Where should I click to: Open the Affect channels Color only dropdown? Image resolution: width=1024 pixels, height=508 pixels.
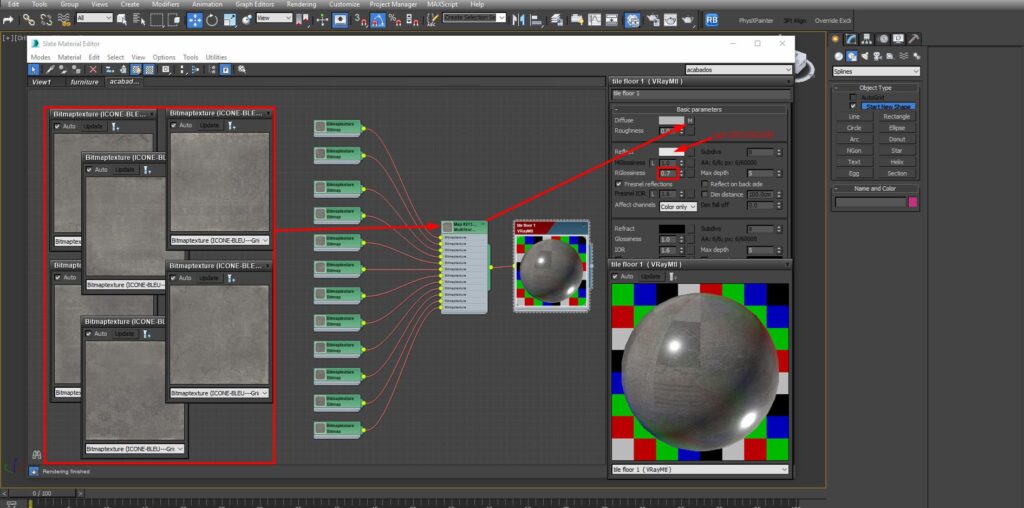pos(678,206)
